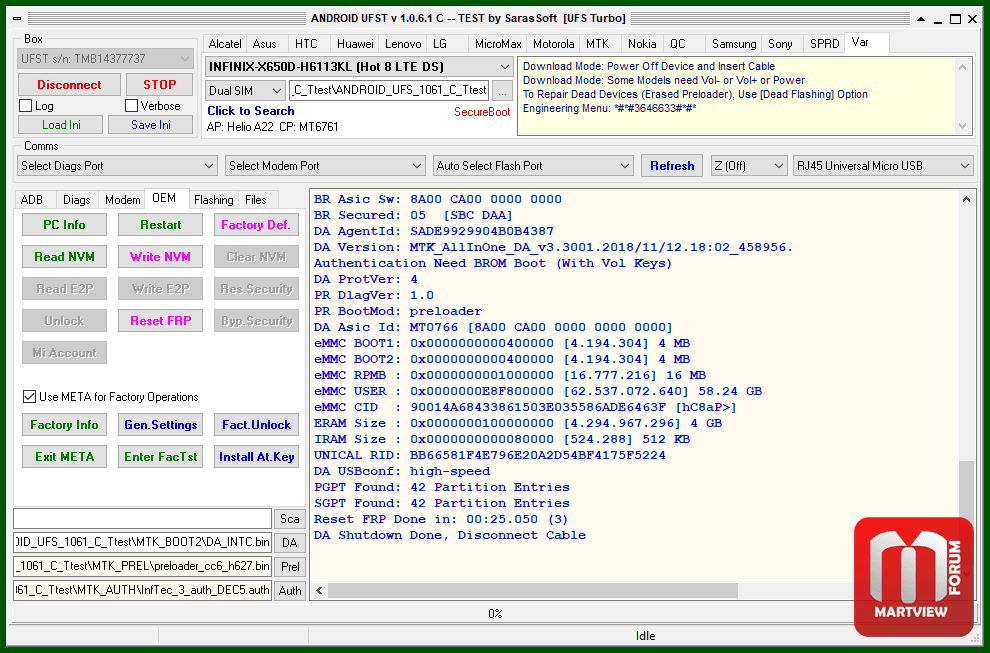Click the window system menu icon

tap(17, 18)
